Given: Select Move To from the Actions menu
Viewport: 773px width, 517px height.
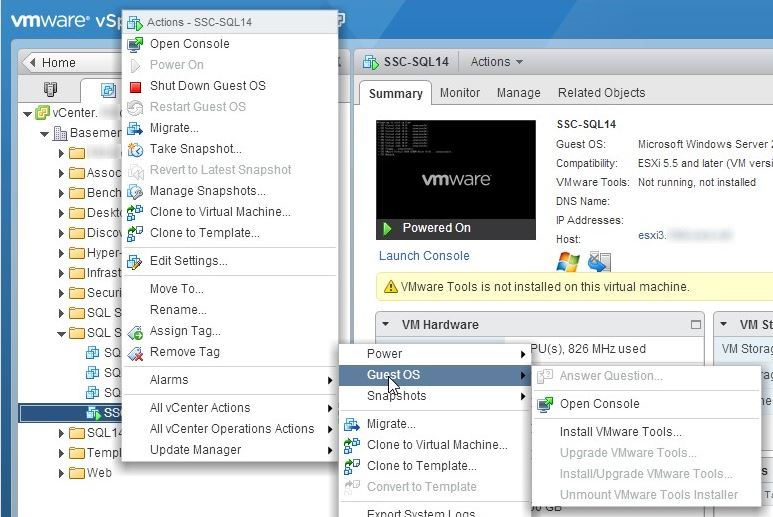Looking at the screenshot, I should 176,289.
